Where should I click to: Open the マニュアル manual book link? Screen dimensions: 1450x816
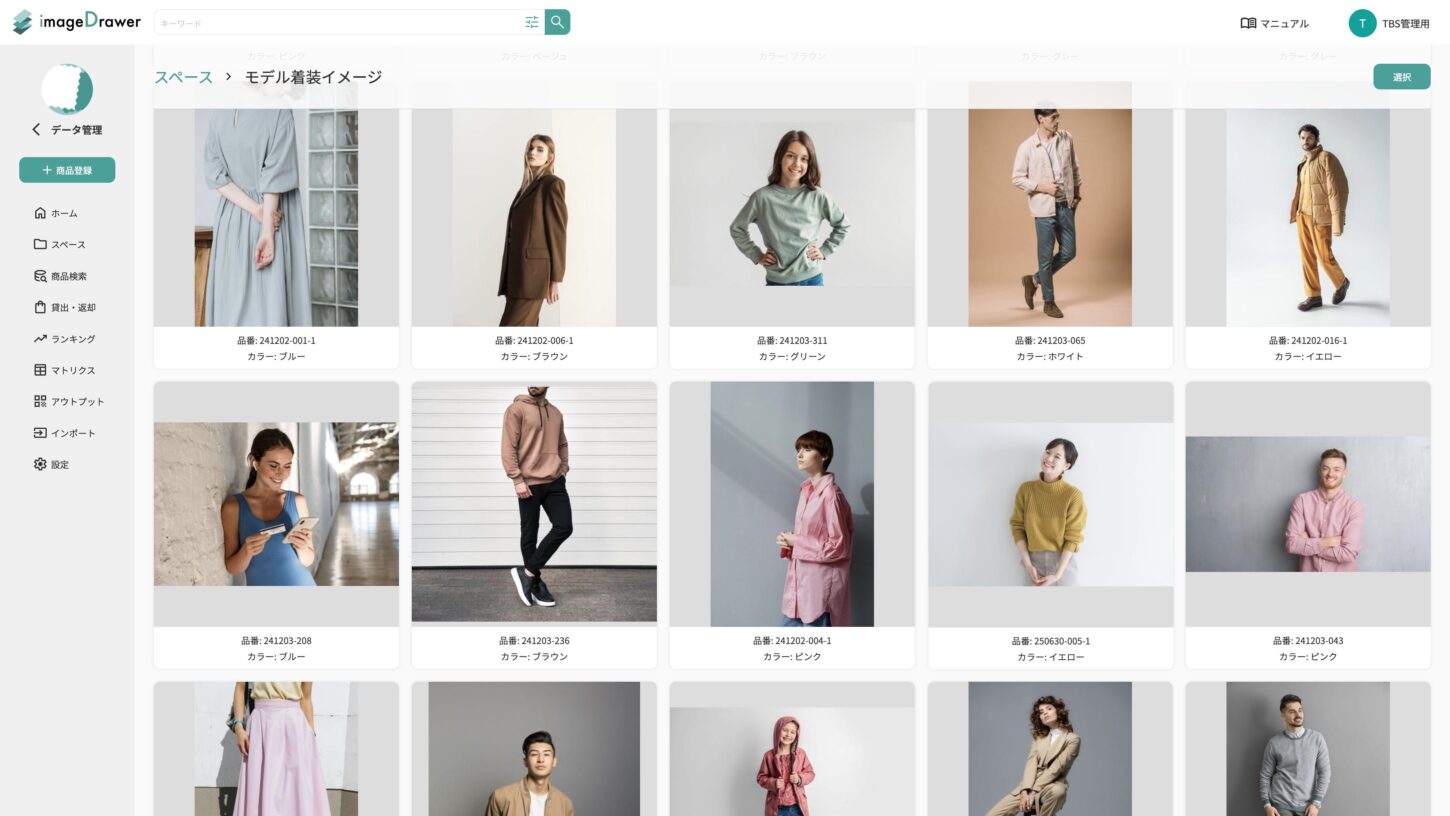point(1274,23)
